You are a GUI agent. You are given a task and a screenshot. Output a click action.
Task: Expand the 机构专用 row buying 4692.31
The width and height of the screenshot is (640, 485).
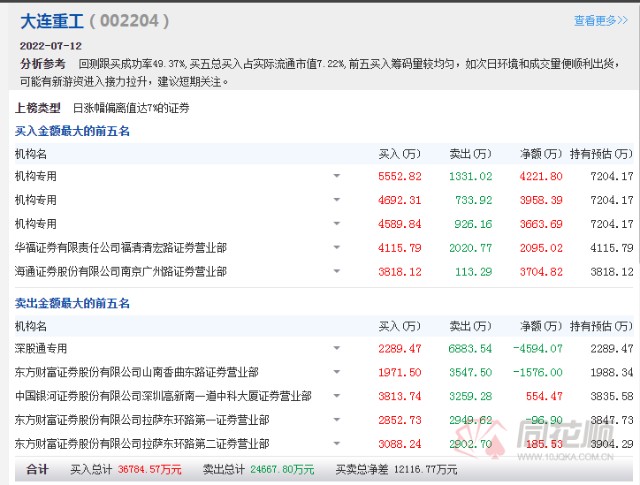(337, 200)
